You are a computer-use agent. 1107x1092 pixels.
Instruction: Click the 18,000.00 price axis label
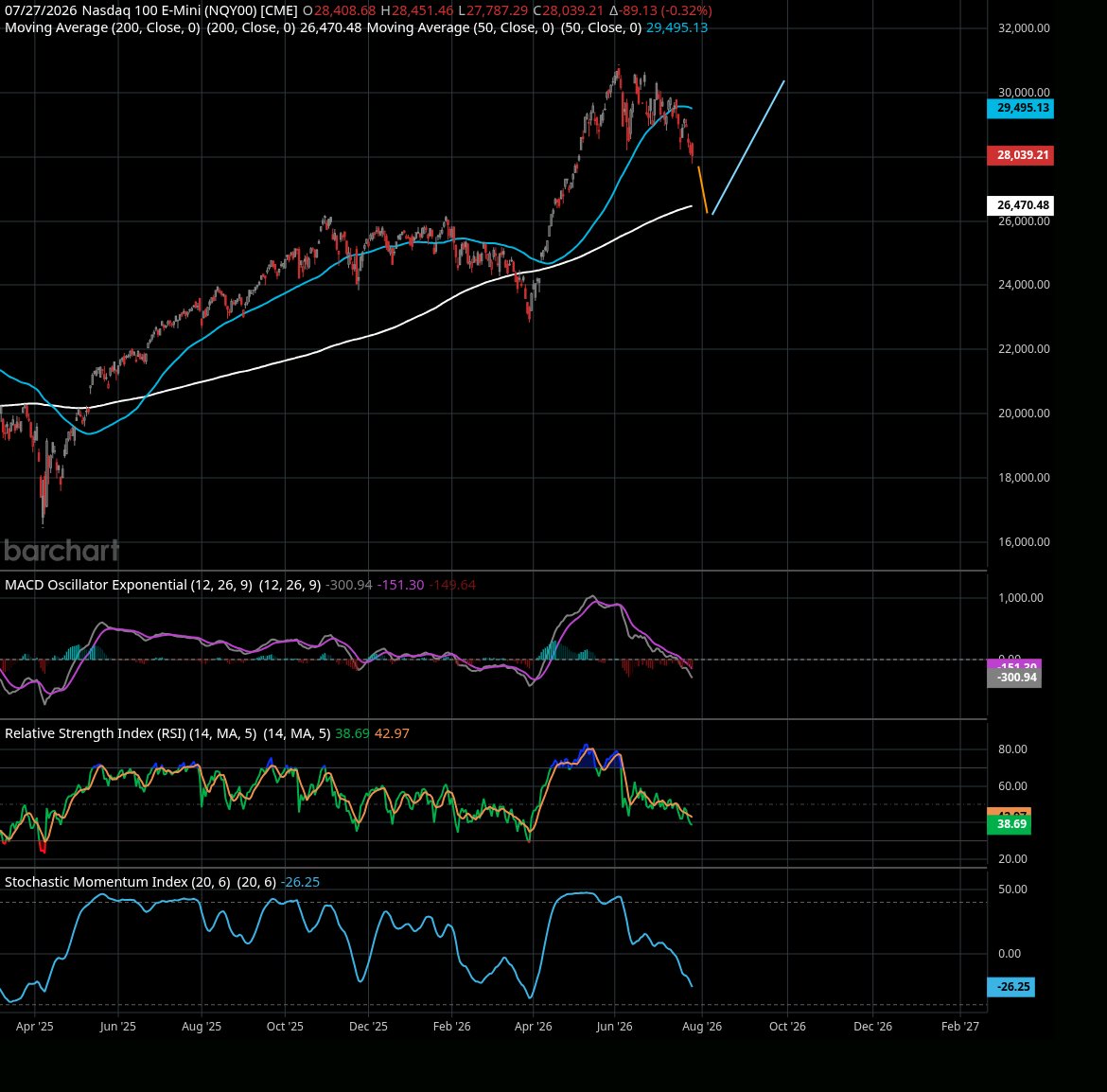click(1024, 477)
